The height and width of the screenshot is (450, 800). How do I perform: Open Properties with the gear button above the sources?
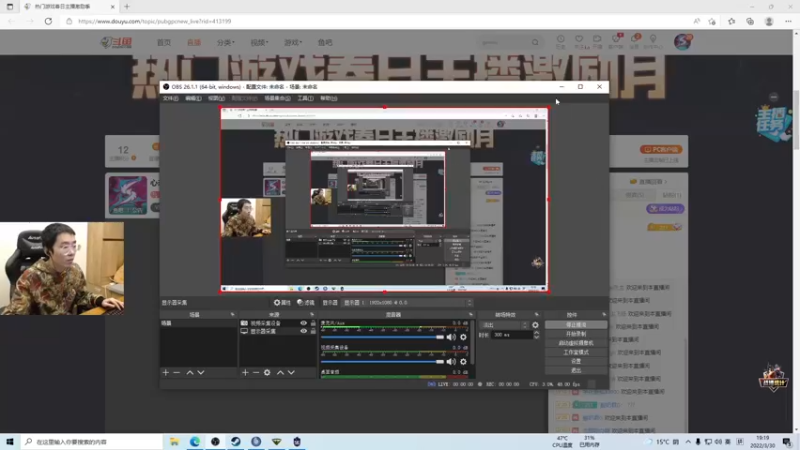[x=282, y=303]
